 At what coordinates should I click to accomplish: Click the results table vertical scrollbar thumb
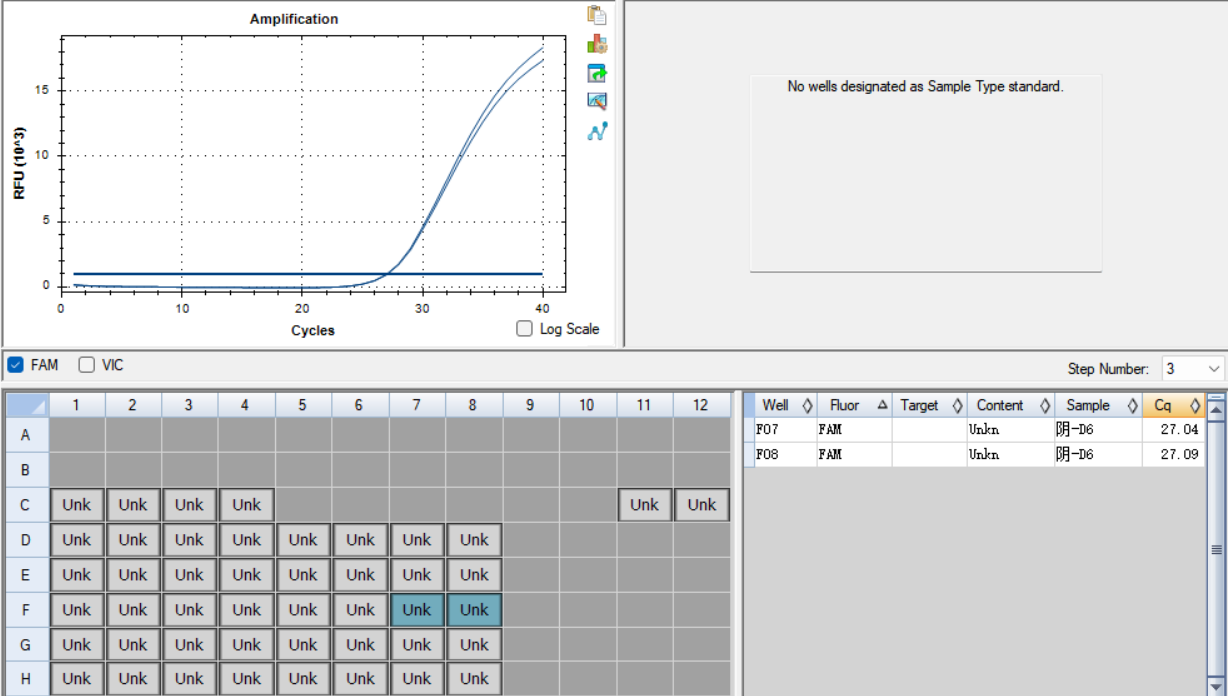(x=1216, y=549)
